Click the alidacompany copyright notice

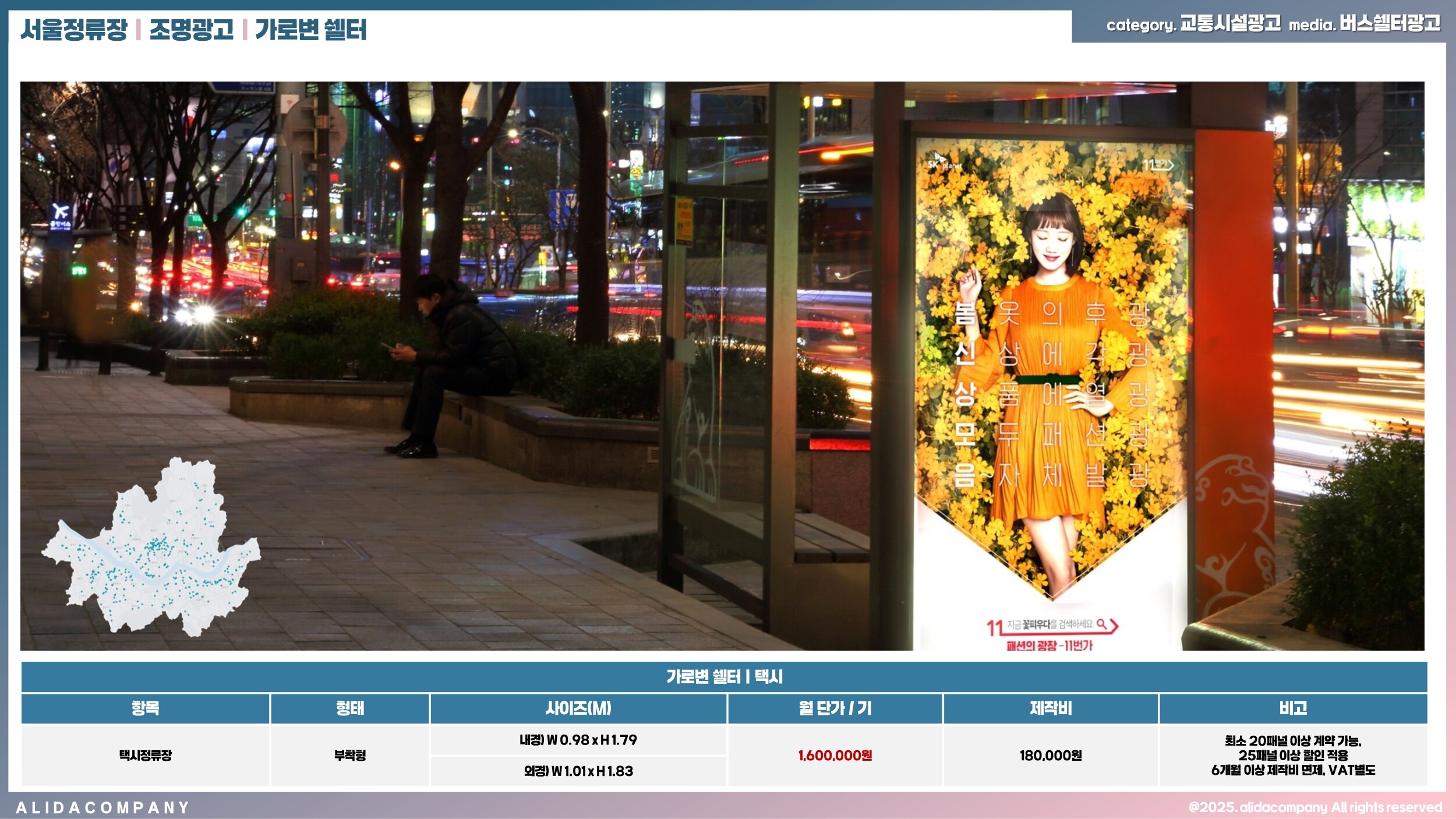coord(1315,807)
